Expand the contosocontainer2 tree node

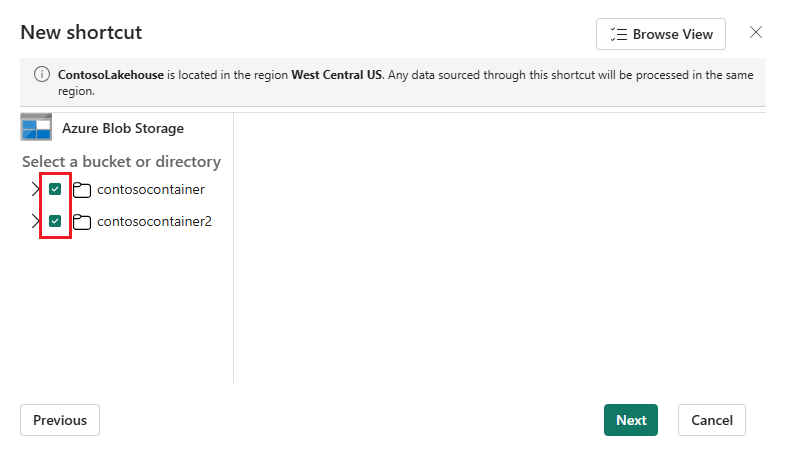(35, 221)
